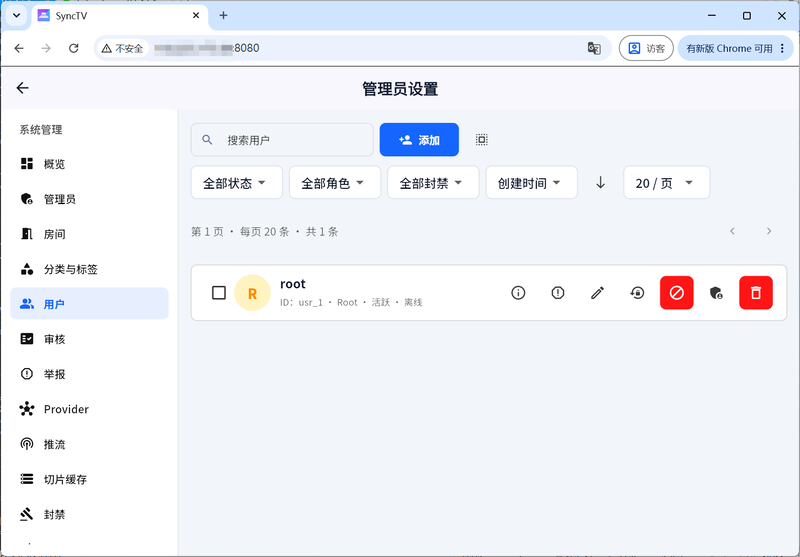This screenshot has height=557, width=800.
Task: Click the browser reload button
Action: coord(73,48)
